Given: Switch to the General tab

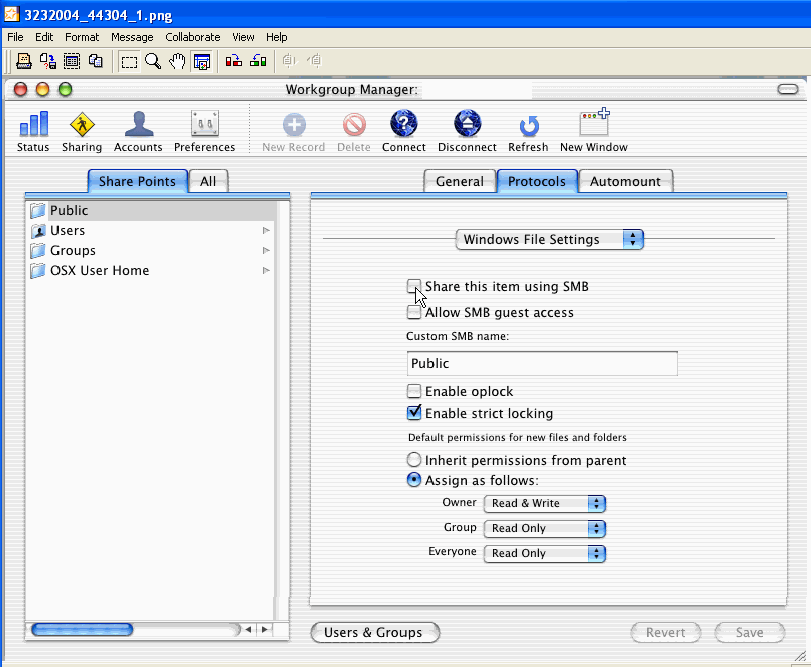Looking at the screenshot, I should (459, 181).
